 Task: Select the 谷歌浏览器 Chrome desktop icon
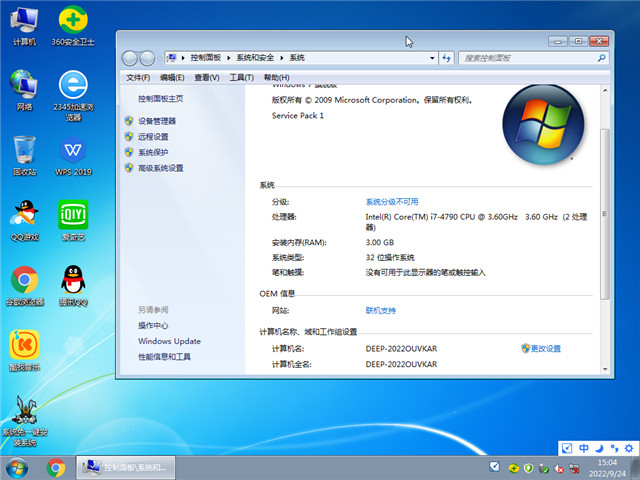click(x=24, y=286)
